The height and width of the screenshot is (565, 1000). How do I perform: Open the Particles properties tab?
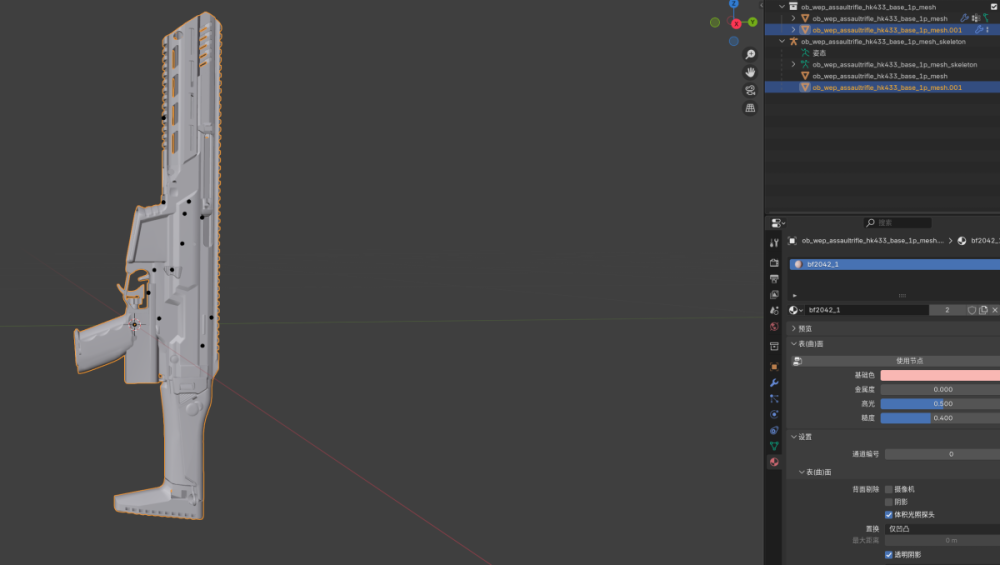coord(774,399)
